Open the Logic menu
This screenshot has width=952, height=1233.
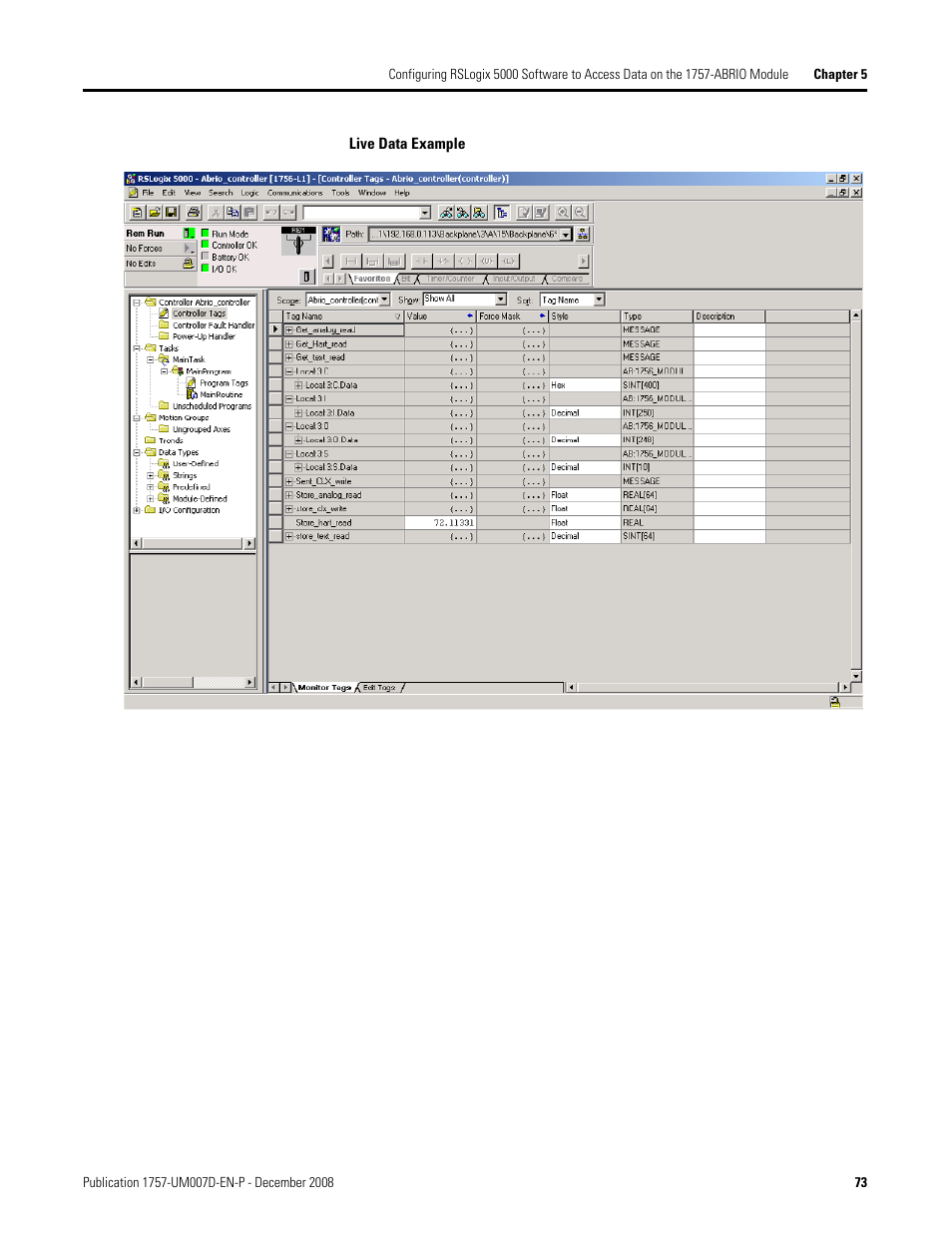(x=249, y=193)
